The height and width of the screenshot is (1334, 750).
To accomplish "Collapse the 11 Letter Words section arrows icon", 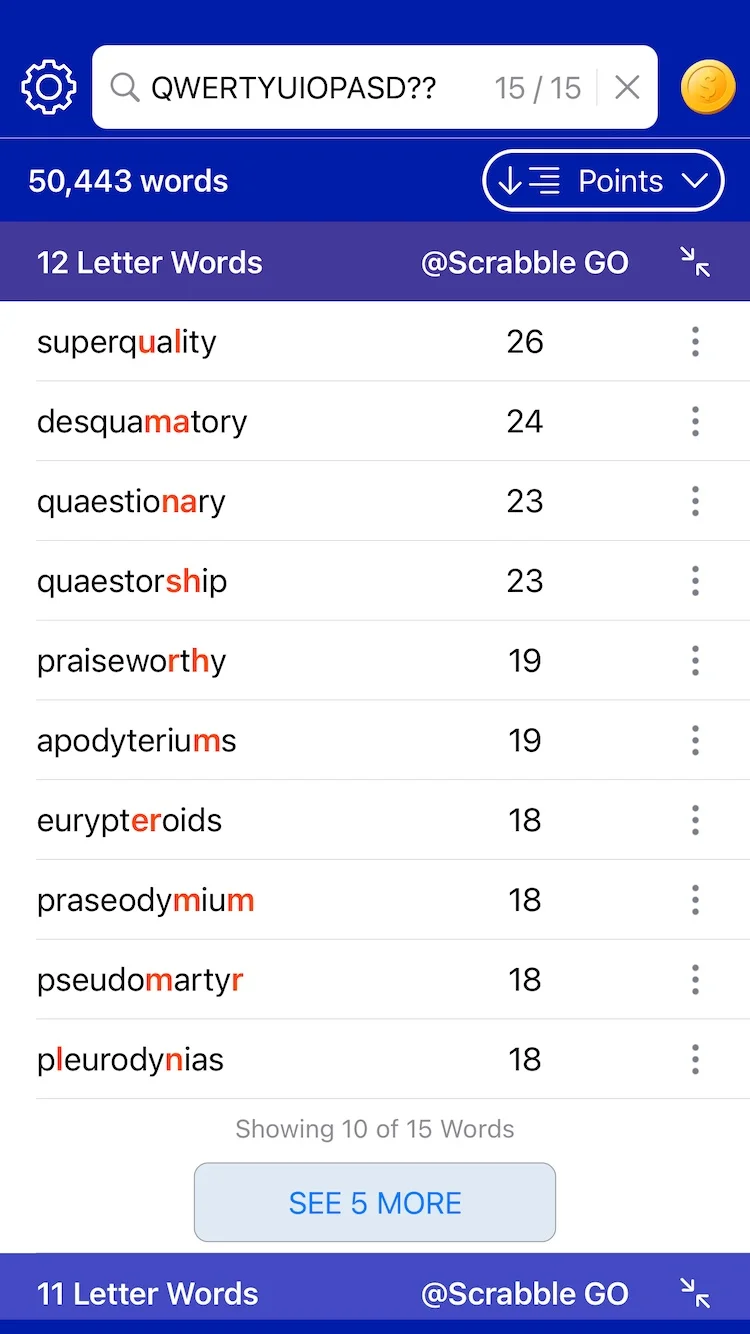I will coord(695,1292).
